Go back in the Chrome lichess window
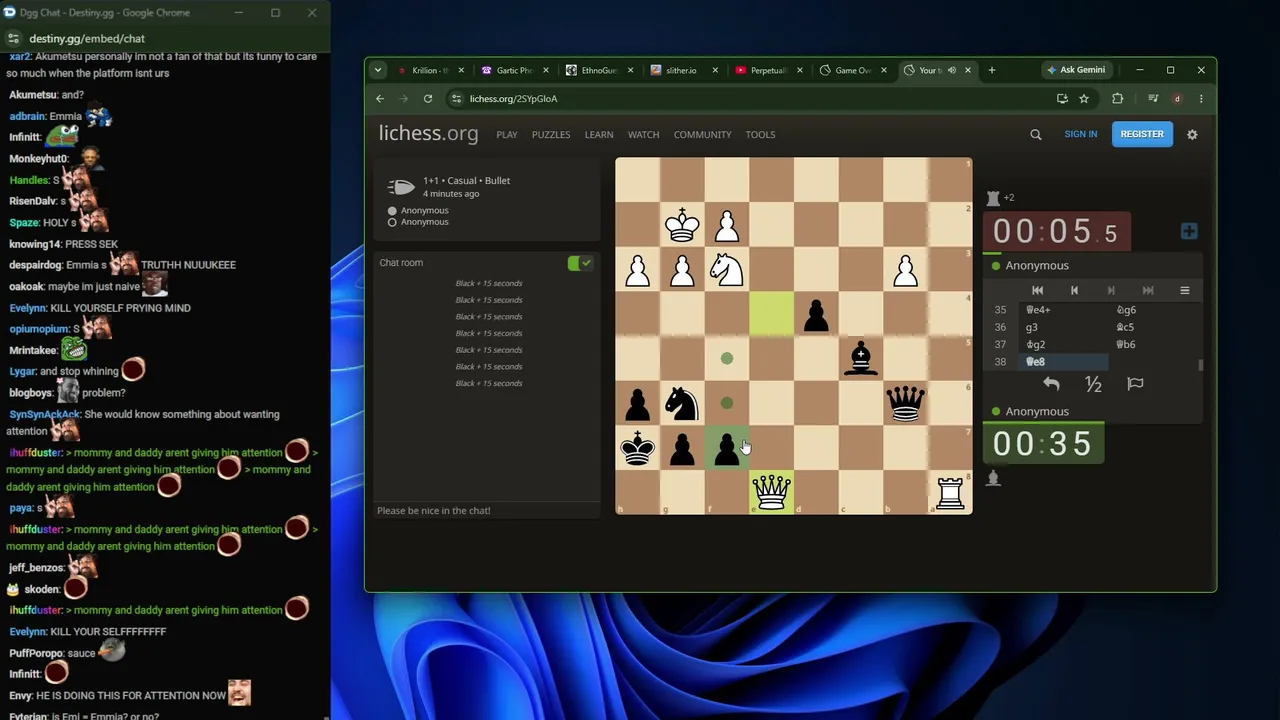The image size is (1280, 720). pyautogui.click(x=380, y=98)
